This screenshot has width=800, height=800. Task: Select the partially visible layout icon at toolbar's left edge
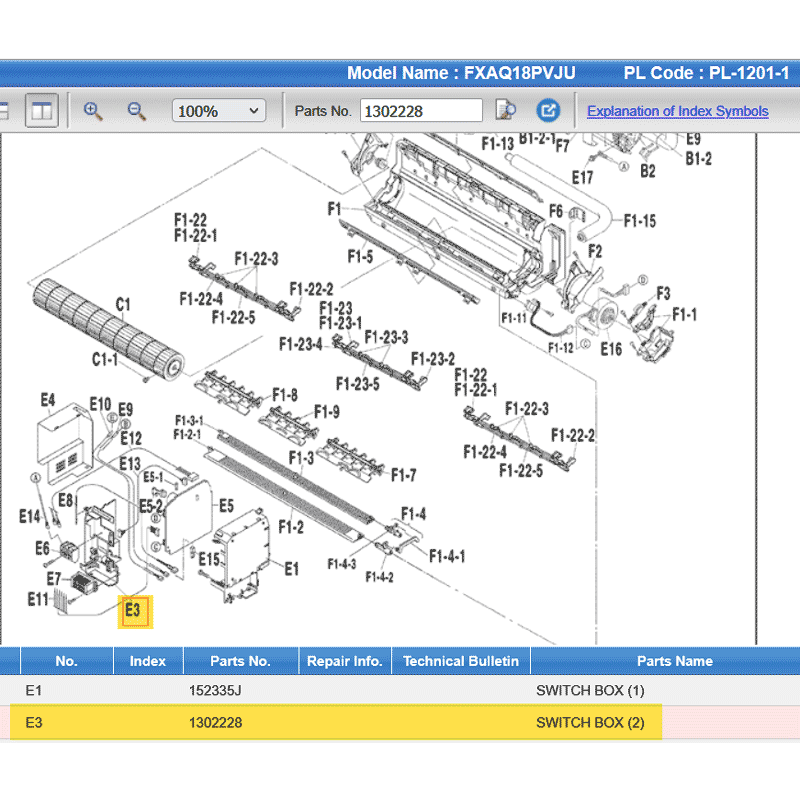pos(4,111)
